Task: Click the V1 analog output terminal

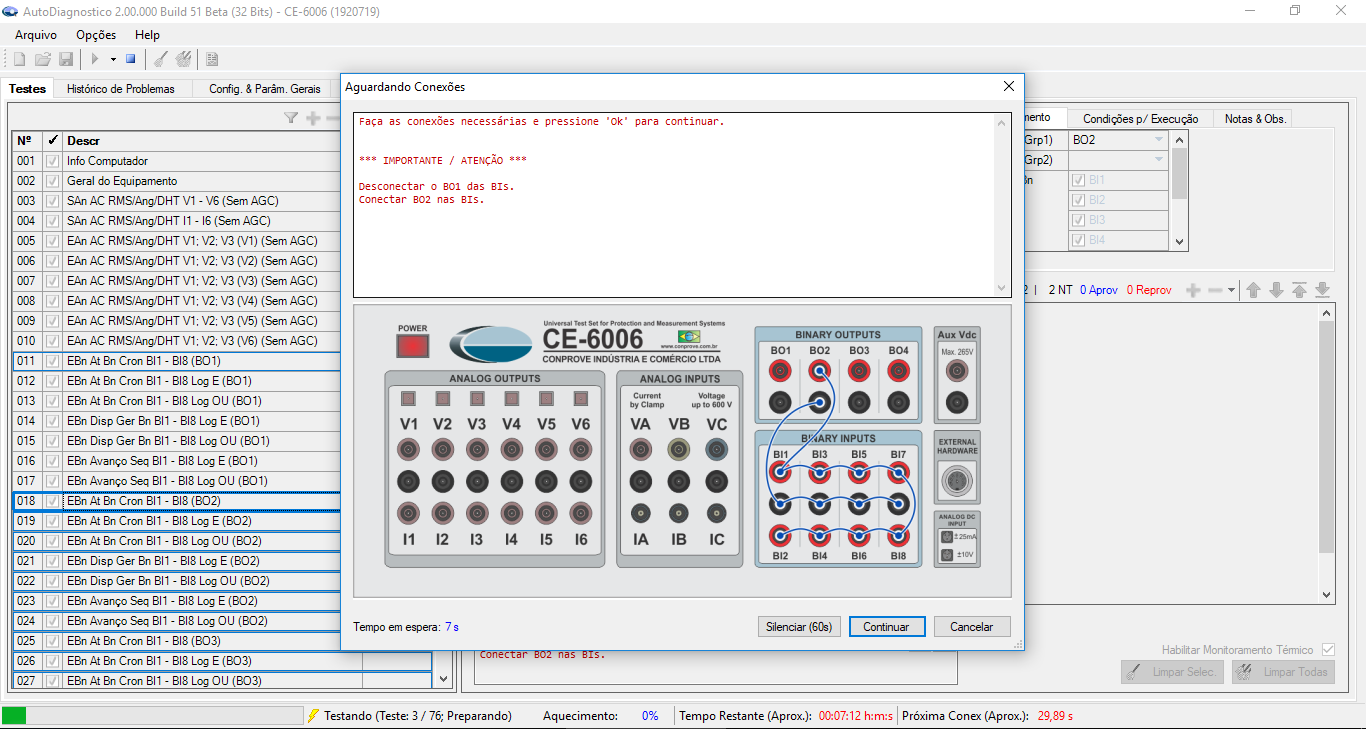Action: (409, 450)
